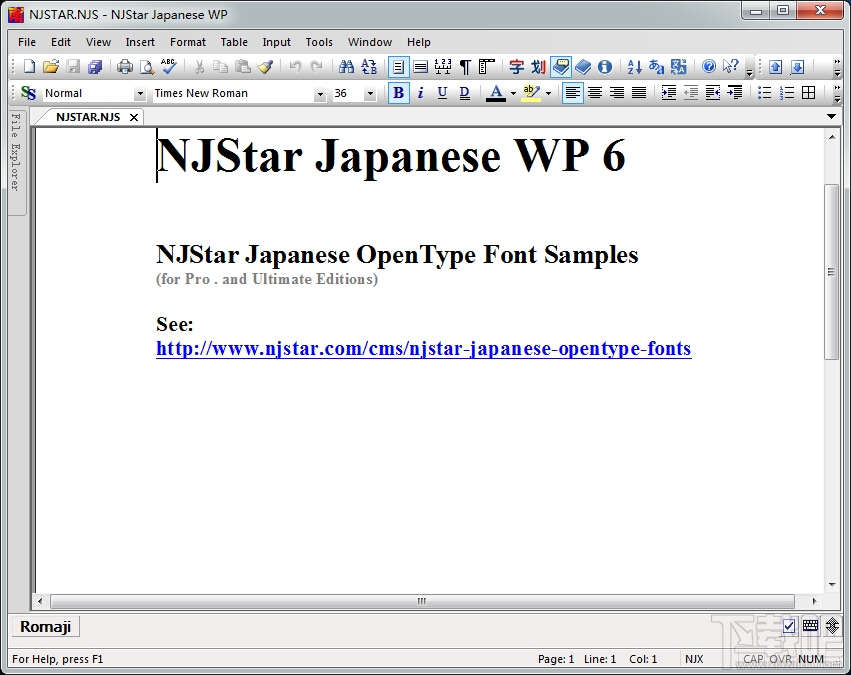The image size is (851, 675).
Task: Follow the njstar-japanese-opentype-fonts hyperlink
Action: [x=423, y=349]
